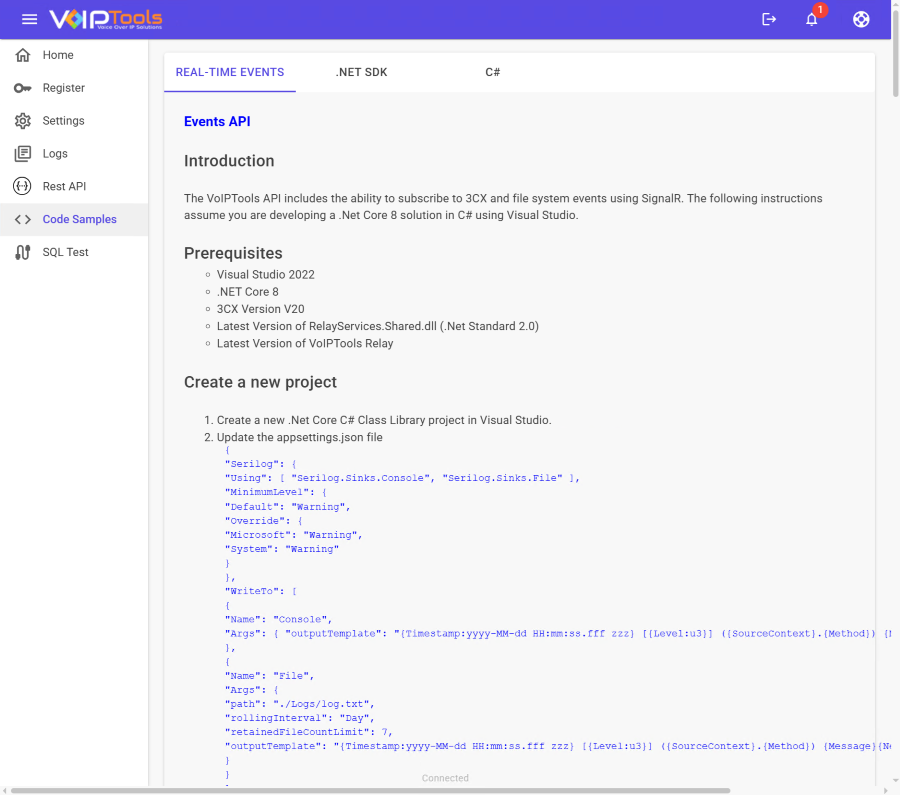The height and width of the screenshot is (795, 900).
Task: Click the Code Samples brackets icon
Action: pos(23,219)
